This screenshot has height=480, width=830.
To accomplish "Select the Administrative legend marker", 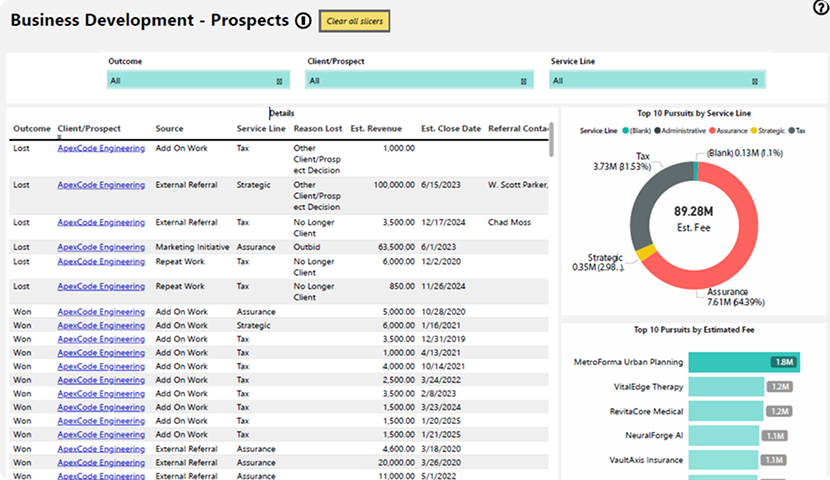I will [x=655, y=131].
